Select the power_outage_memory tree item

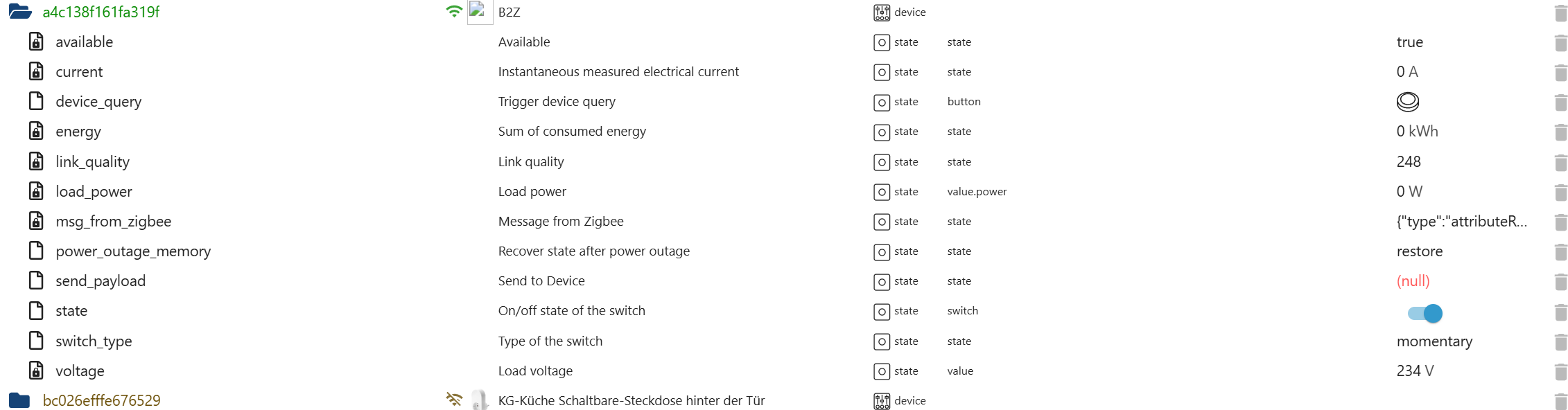tap(133, 251)
